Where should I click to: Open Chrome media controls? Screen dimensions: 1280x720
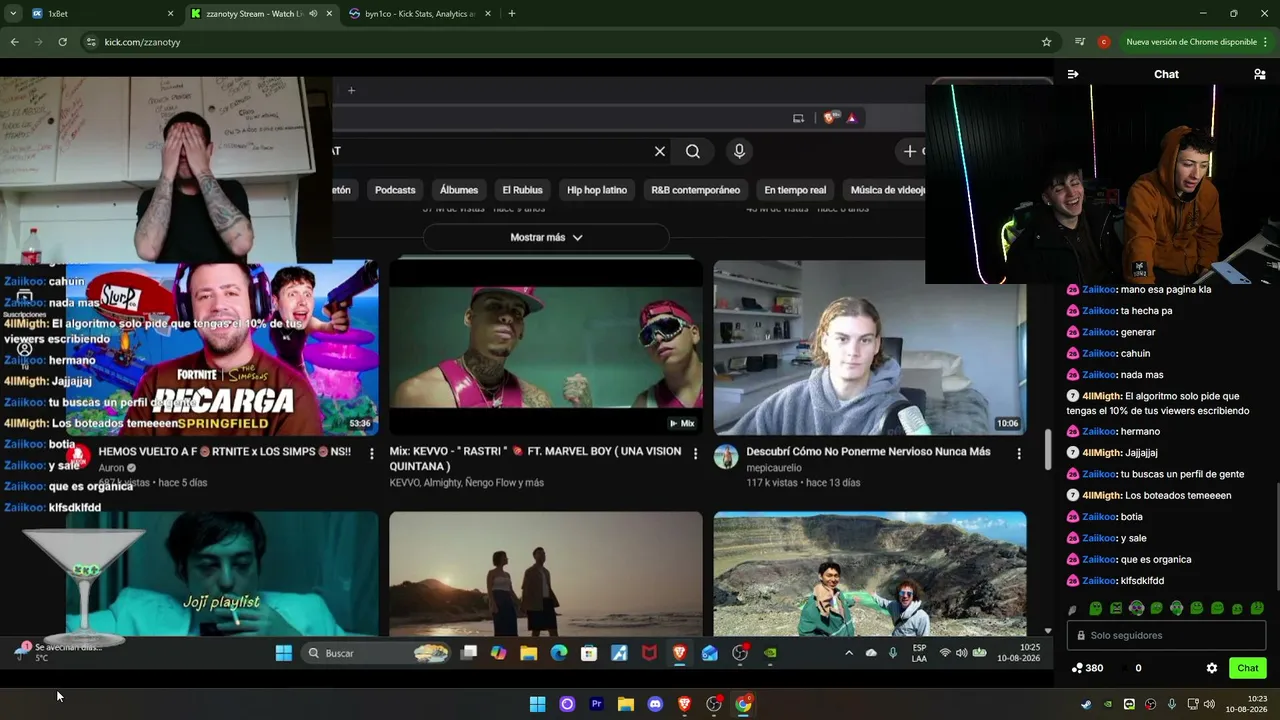pyautogui.click(x=1080, y=42)
